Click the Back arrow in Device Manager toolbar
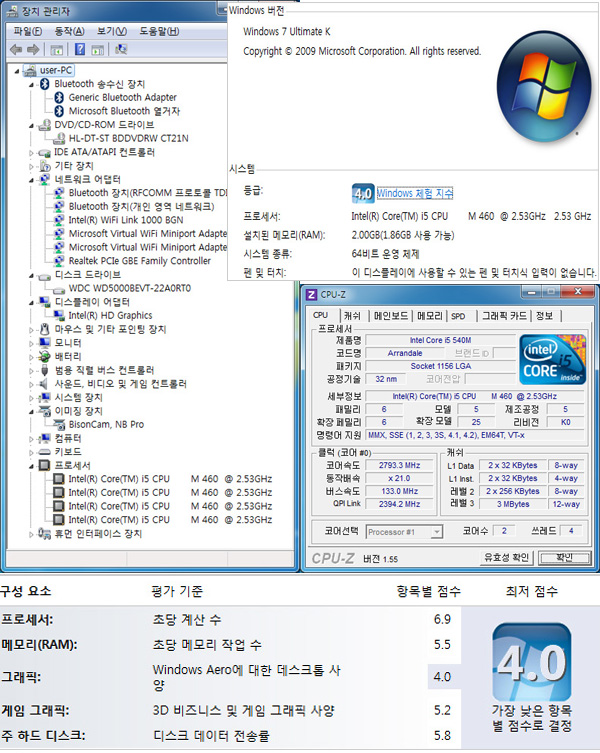The width and height of the screenshot is (600, 753). [x=16, y=49]
